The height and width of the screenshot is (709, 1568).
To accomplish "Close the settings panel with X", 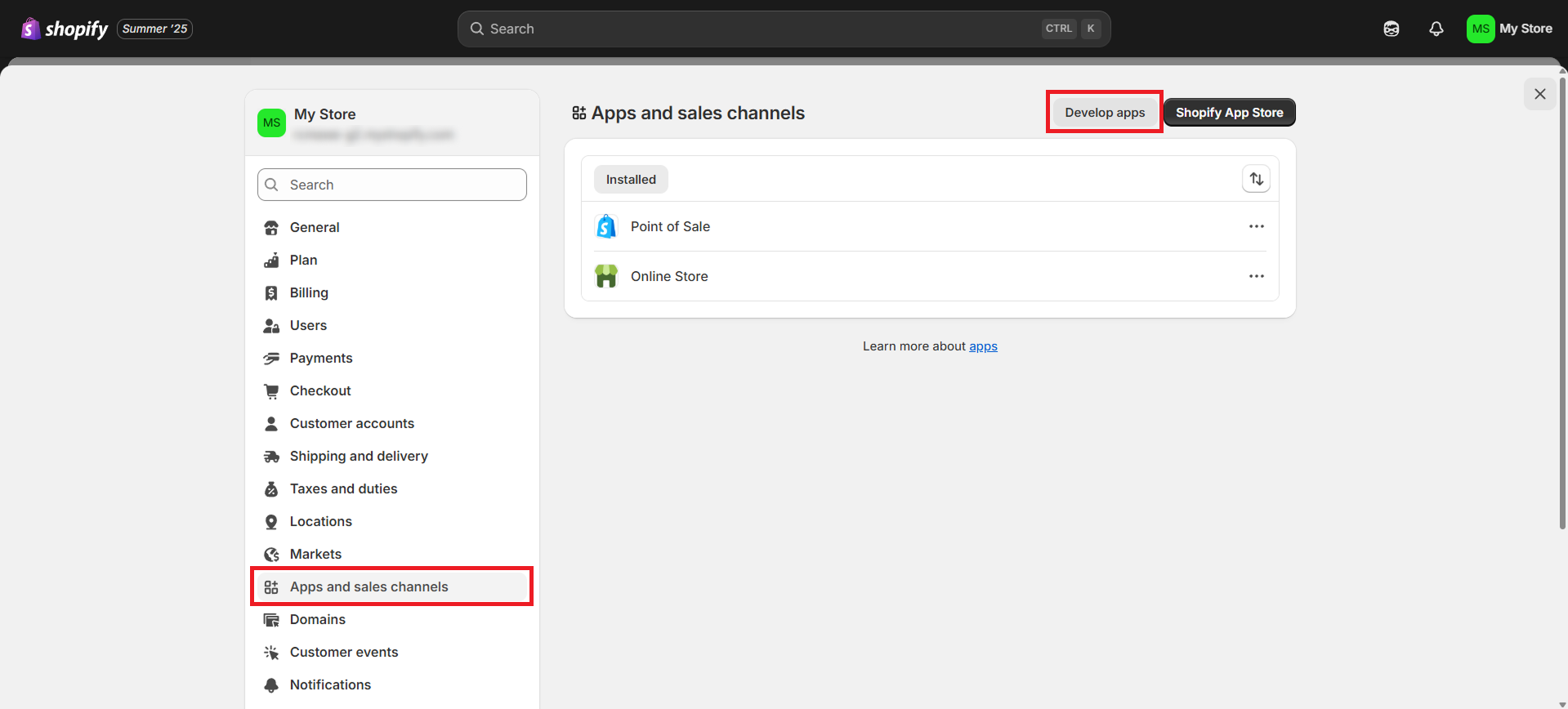I will [x=1539, y=94].
